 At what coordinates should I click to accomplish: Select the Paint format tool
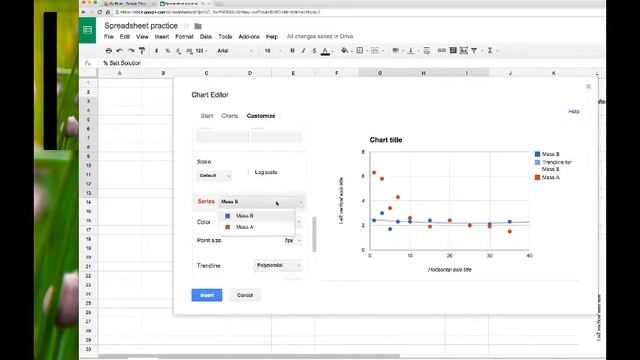(142, 51)
